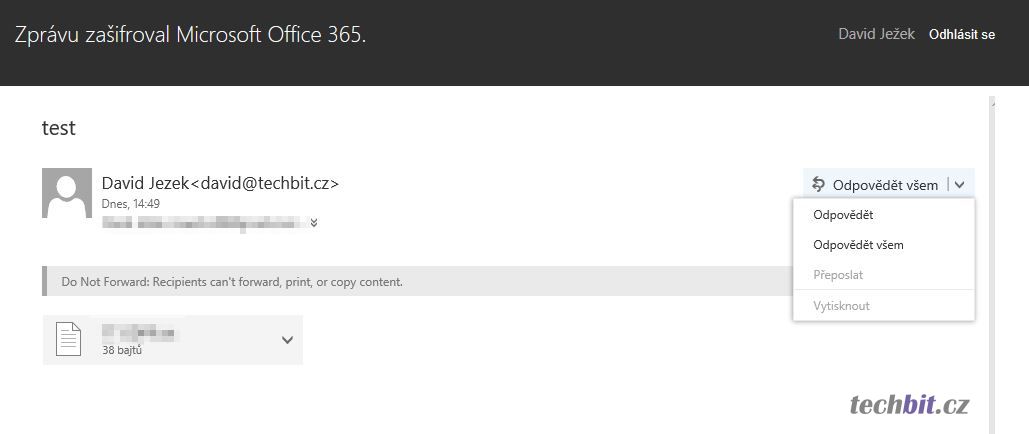Click the "Zprávu zašifroval Microsoft Office 365" heading
Viewport: 1029px width, 434px height.
(191, 35)
